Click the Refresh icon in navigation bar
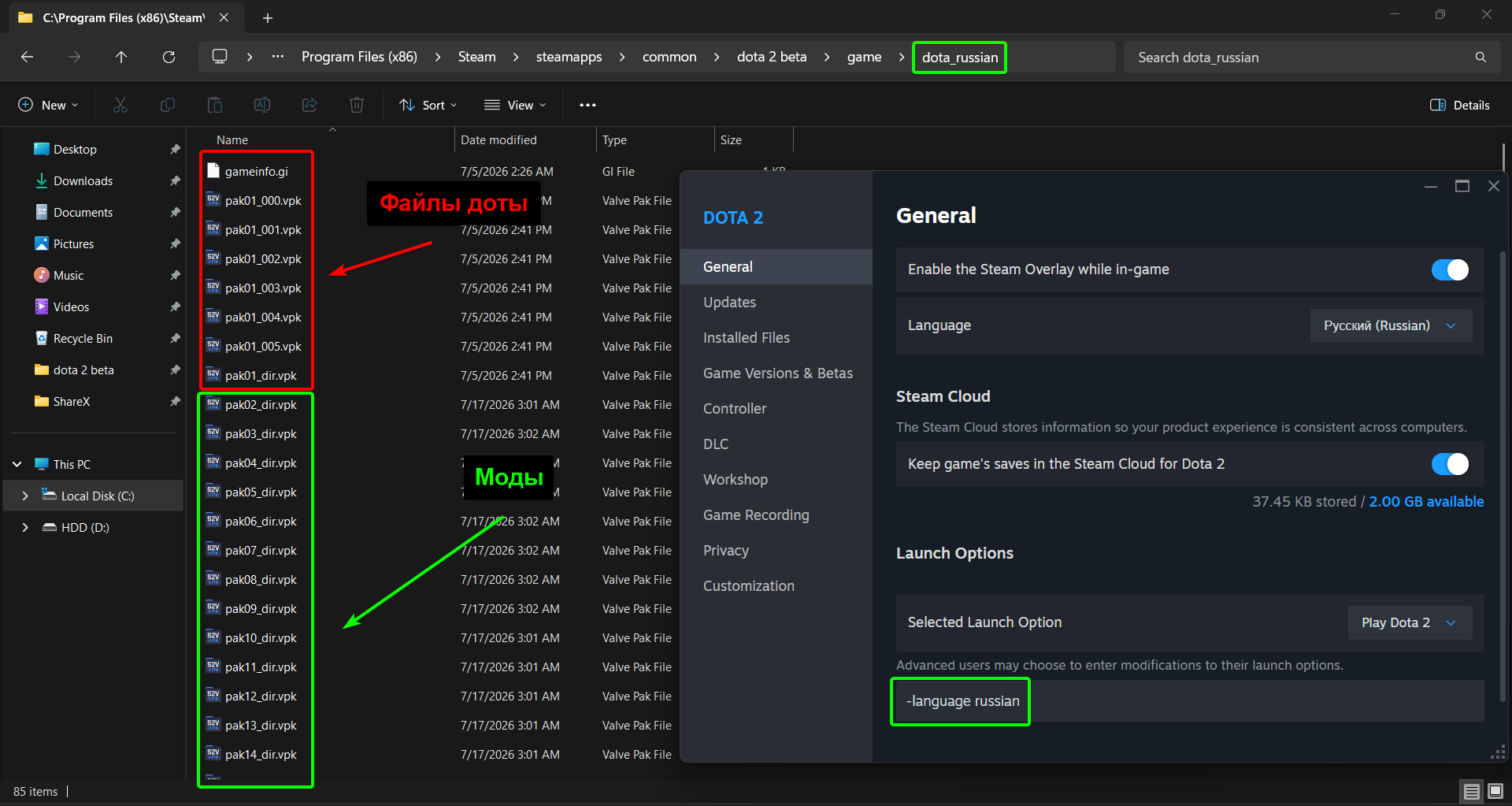The width and height of the screenshot is (1512, 806). click(x=169, y=57)
